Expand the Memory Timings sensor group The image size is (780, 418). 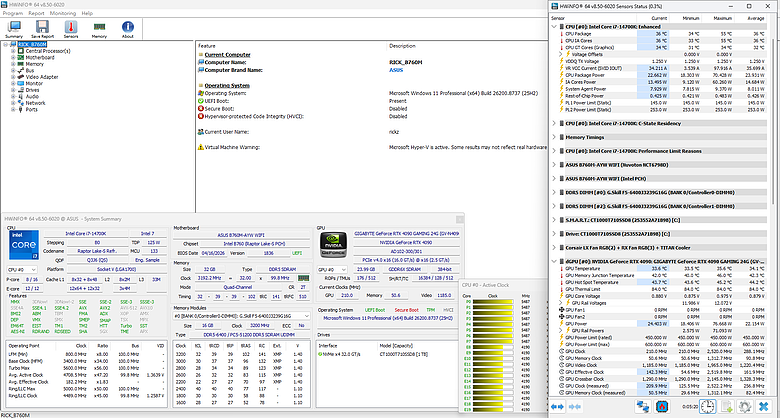[555, 137]
